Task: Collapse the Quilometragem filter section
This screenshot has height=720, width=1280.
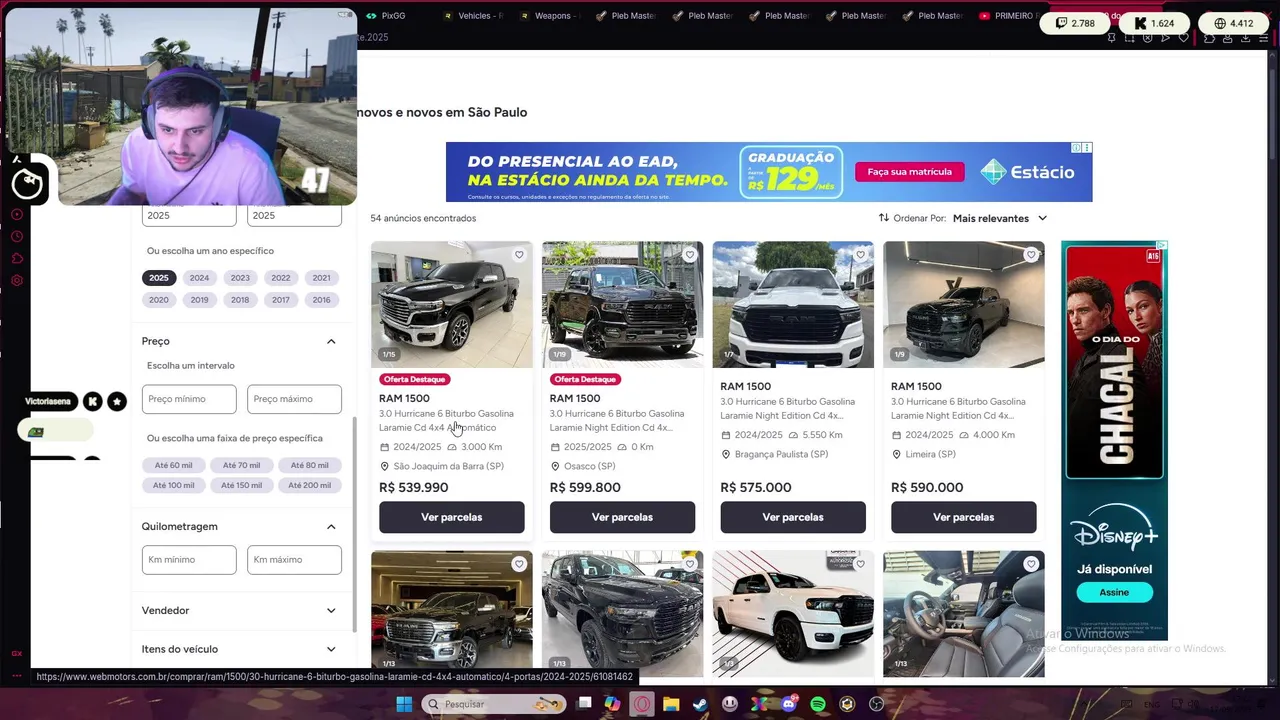Action: [331, 526]
